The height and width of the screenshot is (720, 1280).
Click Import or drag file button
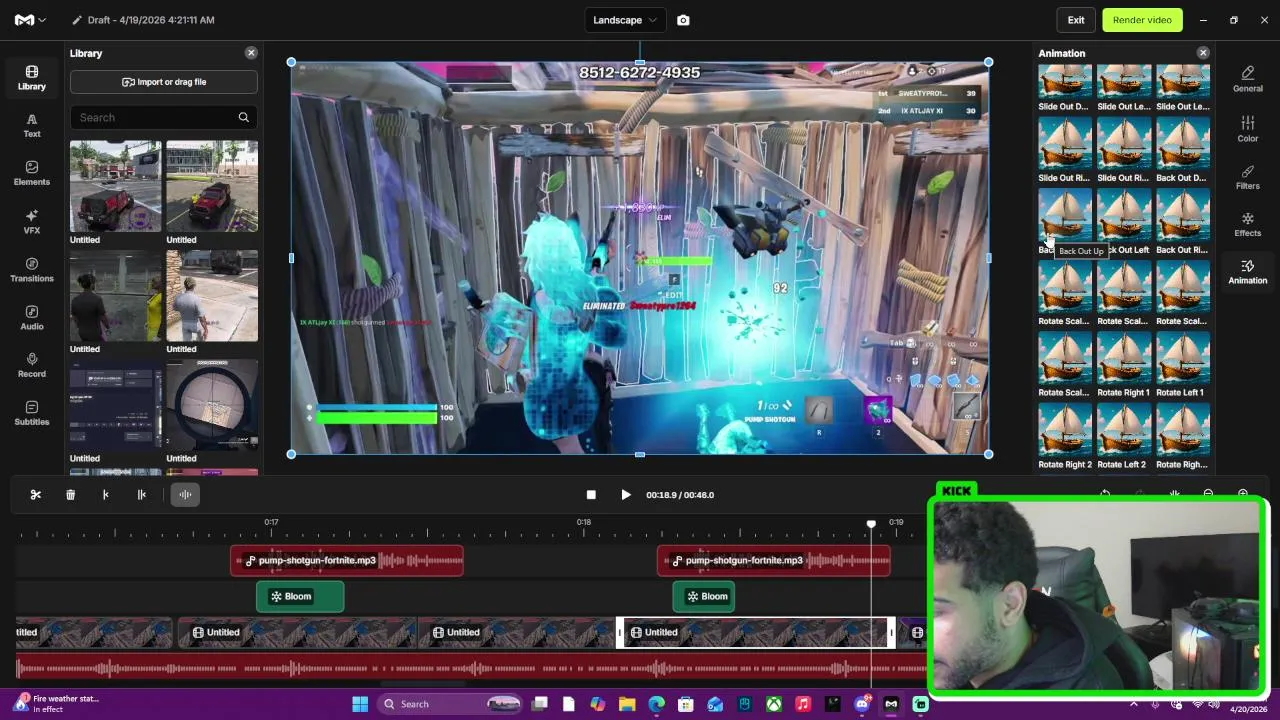[164, 82]
